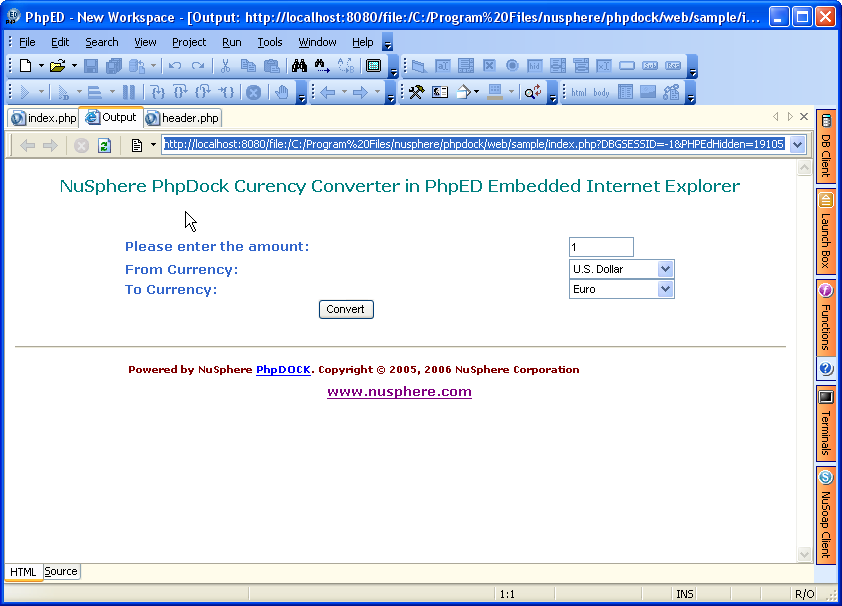Click the URL address bar field
This screenshot has width=842, height=606.
click(474, 144)
